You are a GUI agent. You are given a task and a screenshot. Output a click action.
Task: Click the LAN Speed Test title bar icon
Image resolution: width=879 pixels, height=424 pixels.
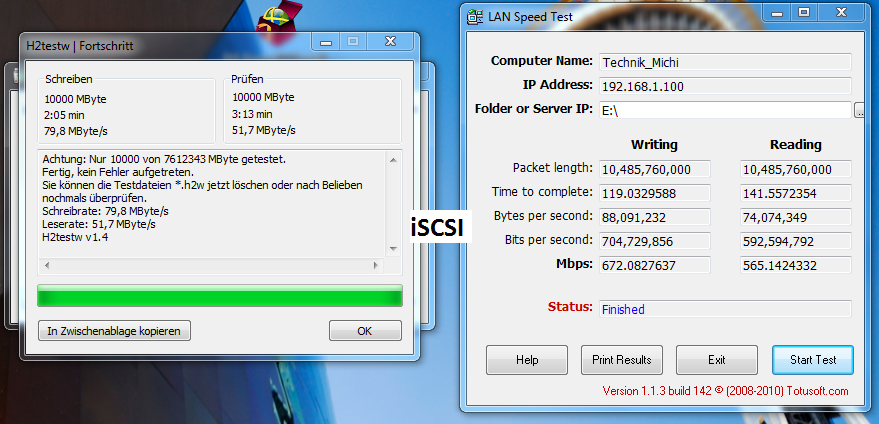click(475, 17)
